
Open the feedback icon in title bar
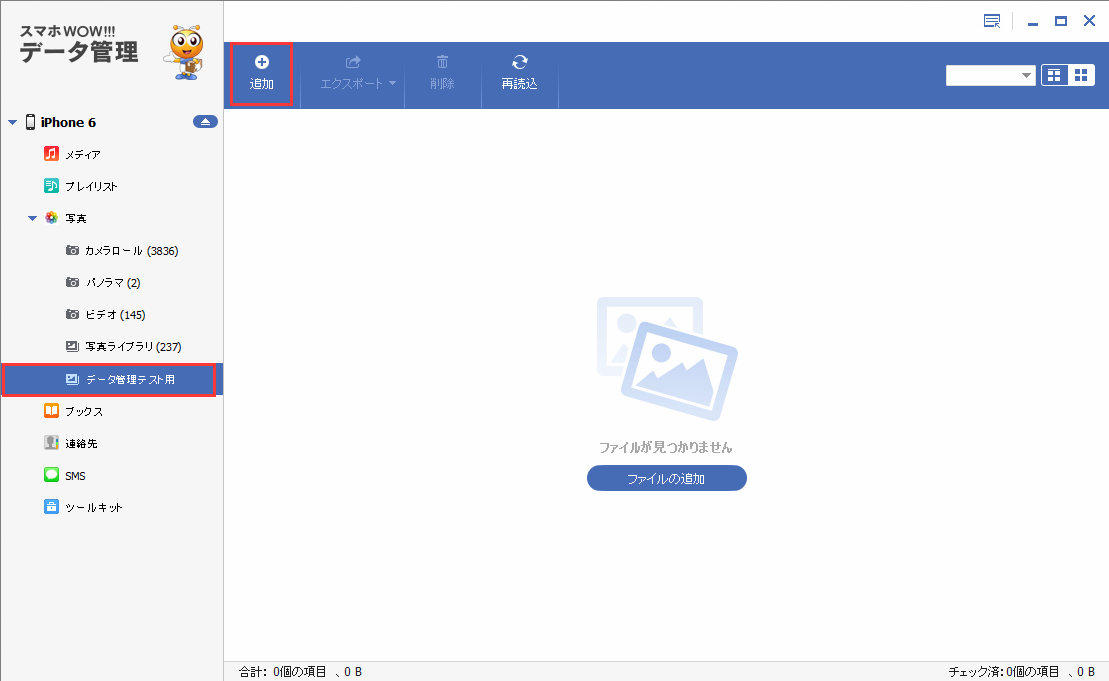point(992,21)
